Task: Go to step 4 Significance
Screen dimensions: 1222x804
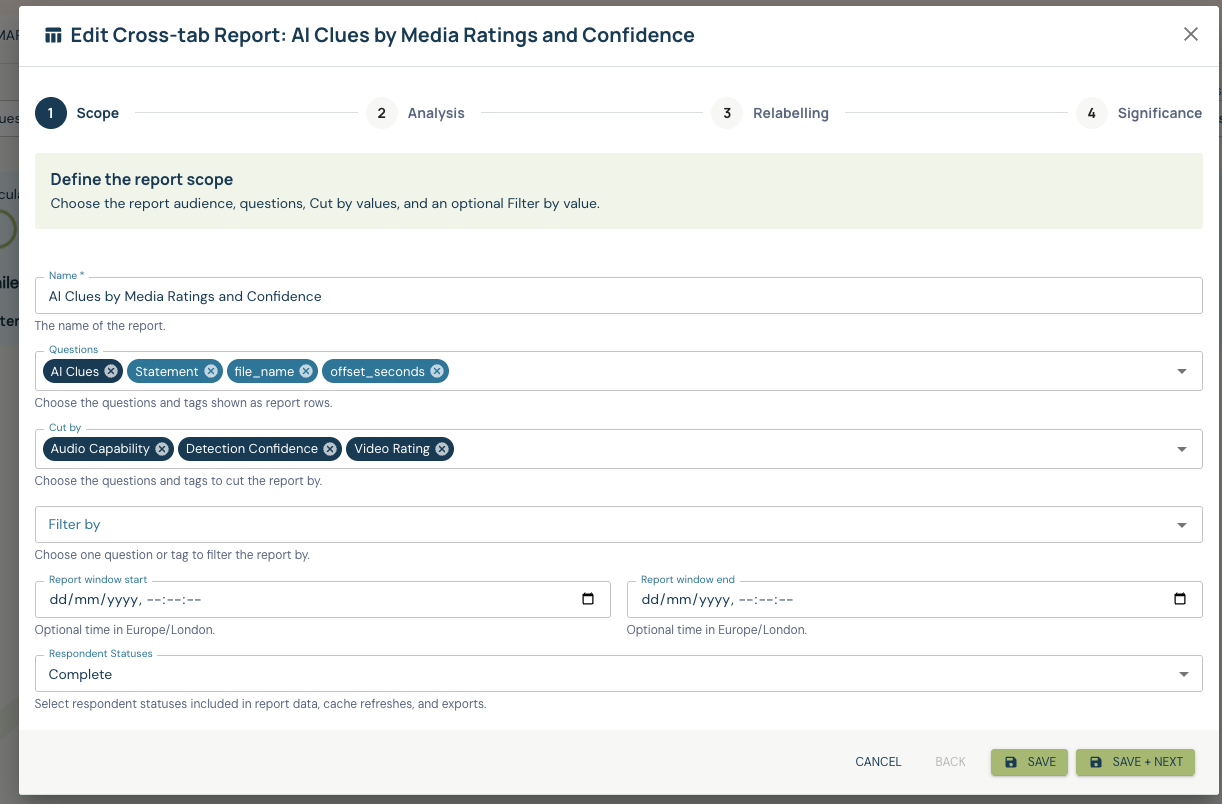Action: tap(1139, 113)
